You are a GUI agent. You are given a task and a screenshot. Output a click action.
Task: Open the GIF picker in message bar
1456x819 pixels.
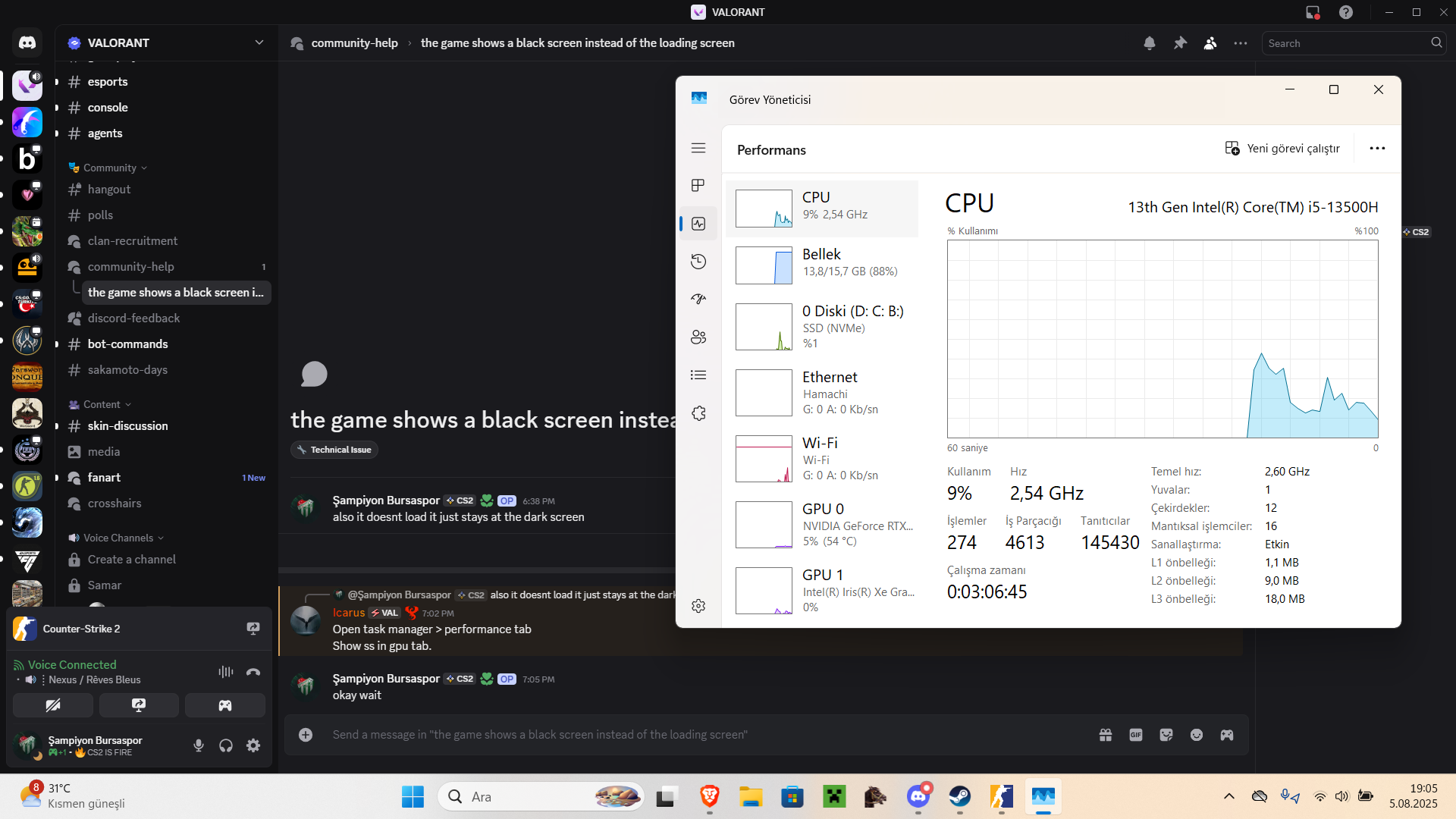coord(1136,735)
